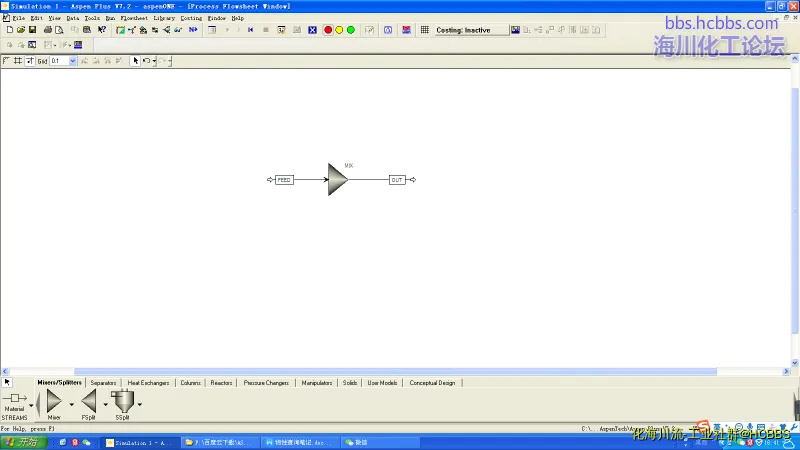
Task: Click the red-blue economics icon
Action: (406, 30)
